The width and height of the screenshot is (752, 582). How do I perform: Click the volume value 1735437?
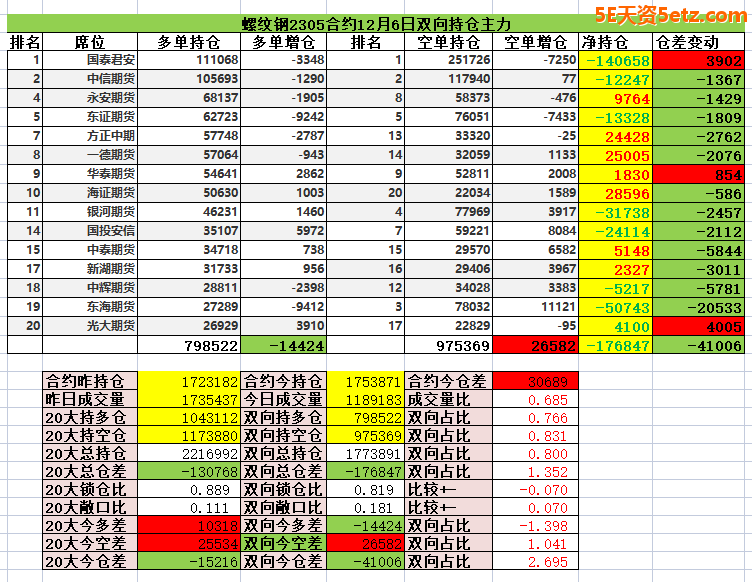[188, 399]
